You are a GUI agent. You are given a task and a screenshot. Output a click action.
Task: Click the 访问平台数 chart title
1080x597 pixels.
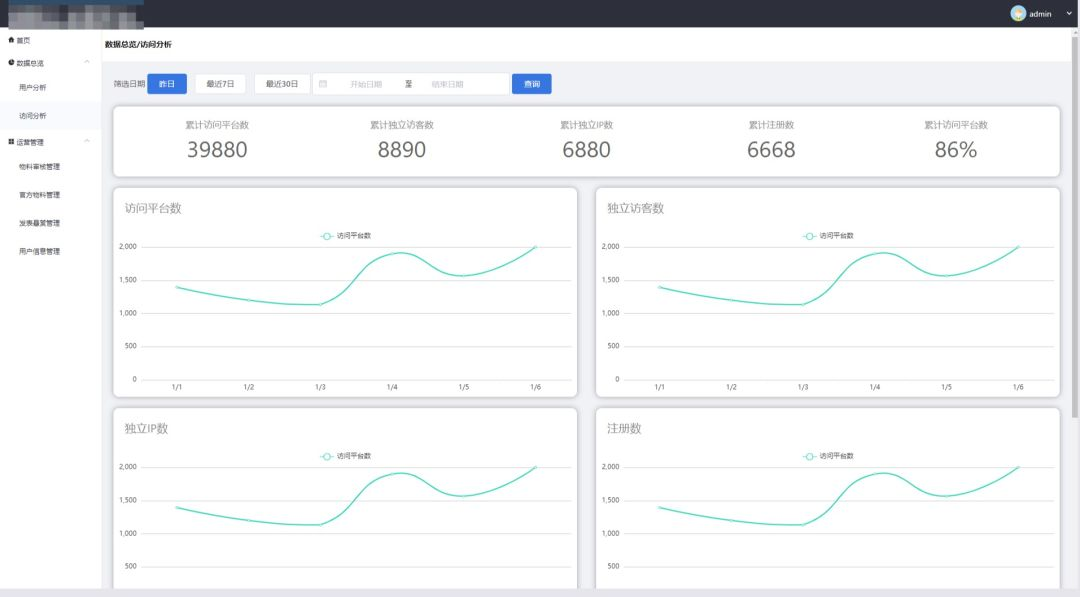(153, 208)
